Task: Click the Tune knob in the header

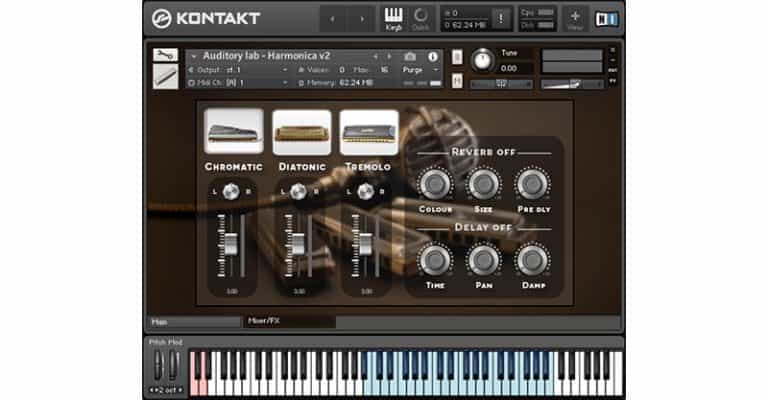Action: click(482, 60)
